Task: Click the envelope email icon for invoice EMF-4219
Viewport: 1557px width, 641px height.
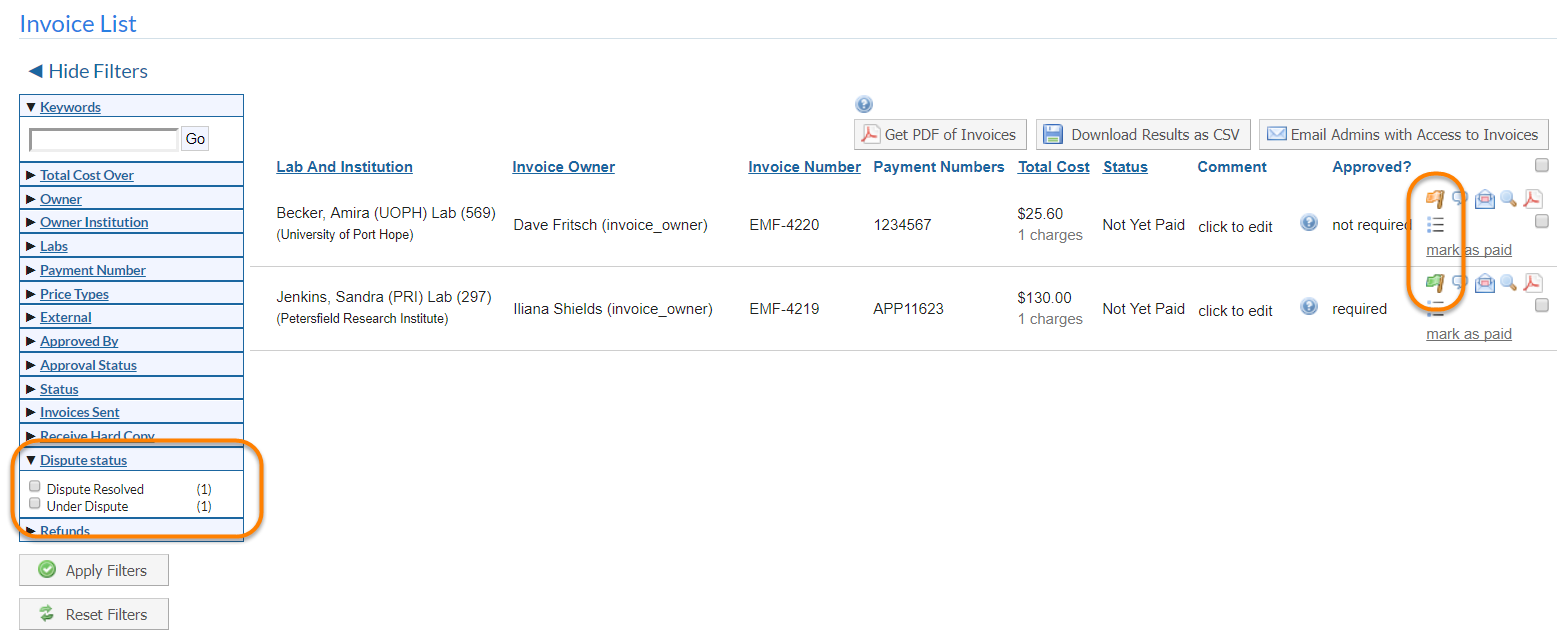Action: point(1485,283)
